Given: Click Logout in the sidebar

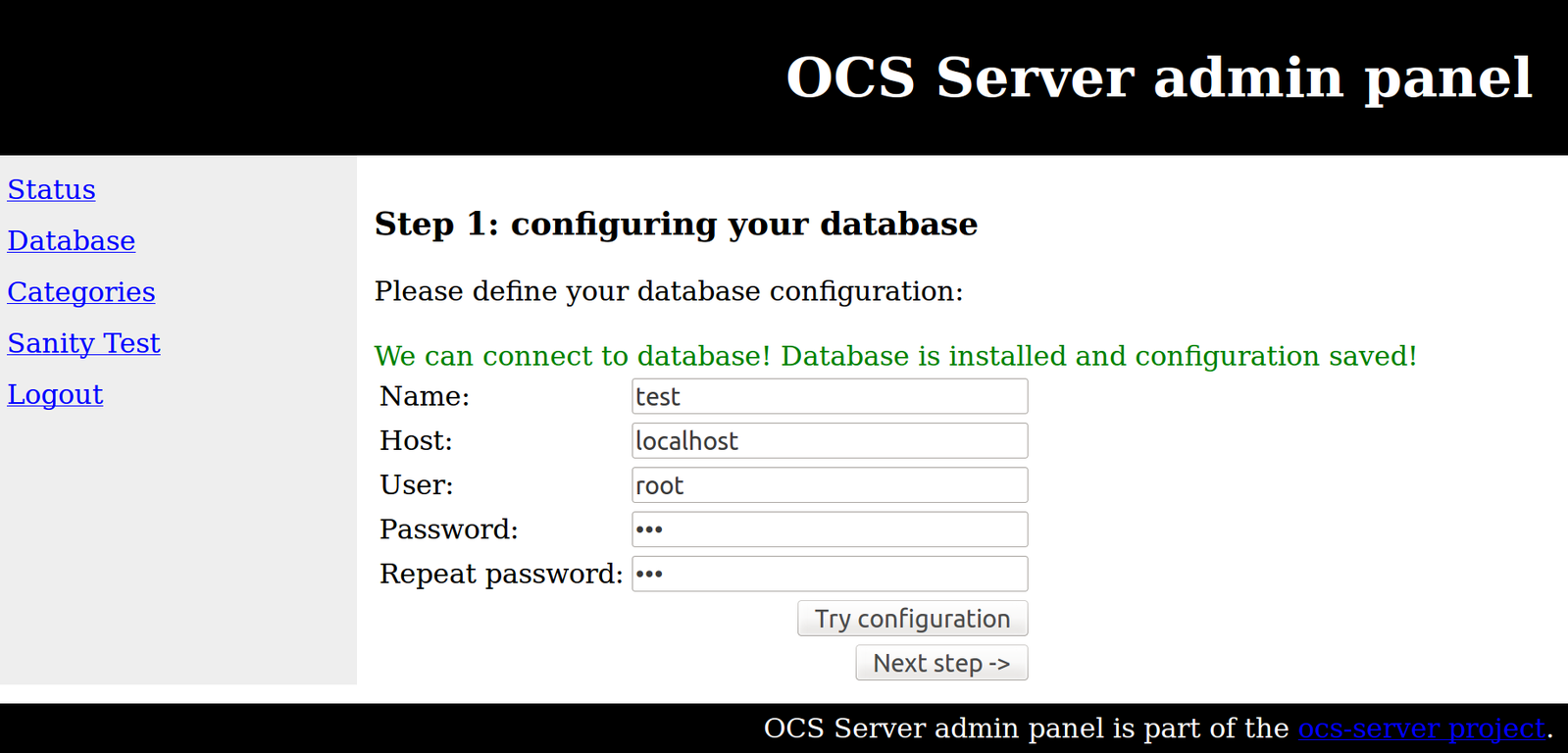Looking at the screenshot, I should (x=56, y=394).
